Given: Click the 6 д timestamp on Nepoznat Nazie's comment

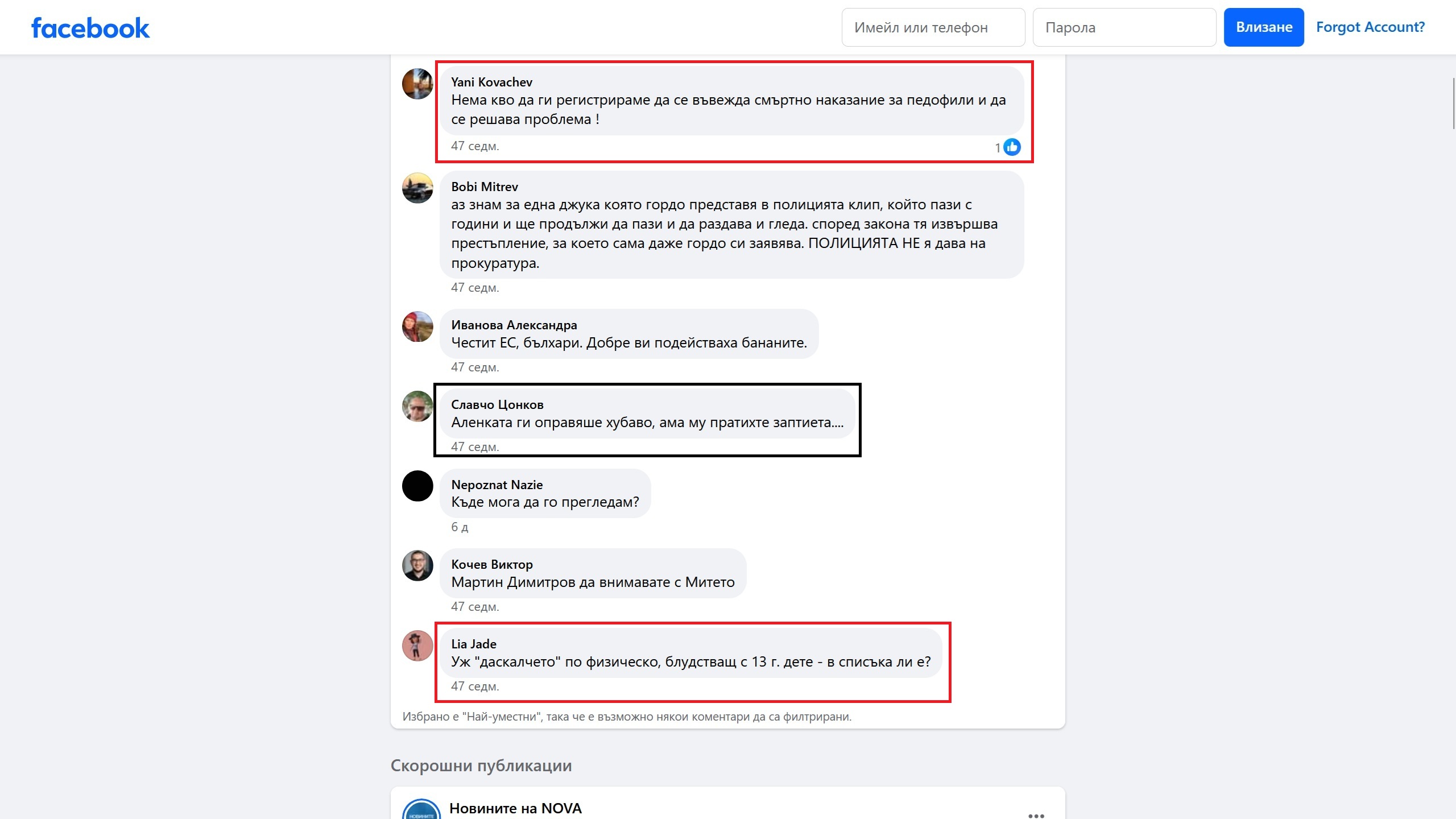Looking at the screenshot, I should click(460, 527).
